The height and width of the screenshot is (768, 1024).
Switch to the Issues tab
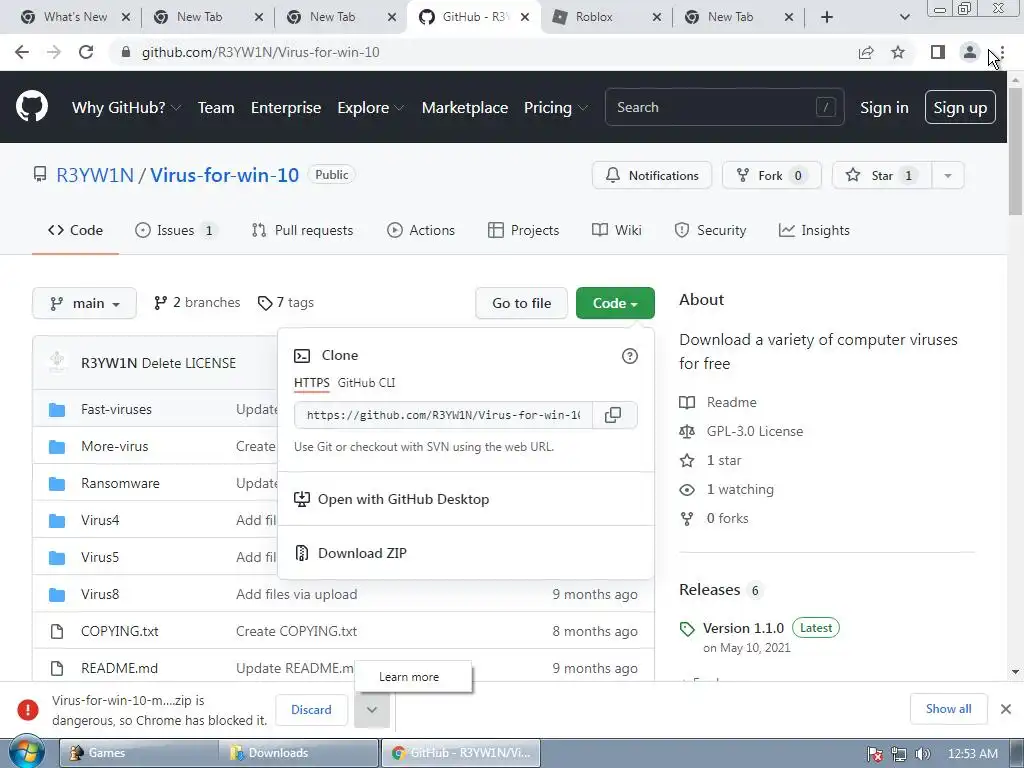(x=176, y=231)
